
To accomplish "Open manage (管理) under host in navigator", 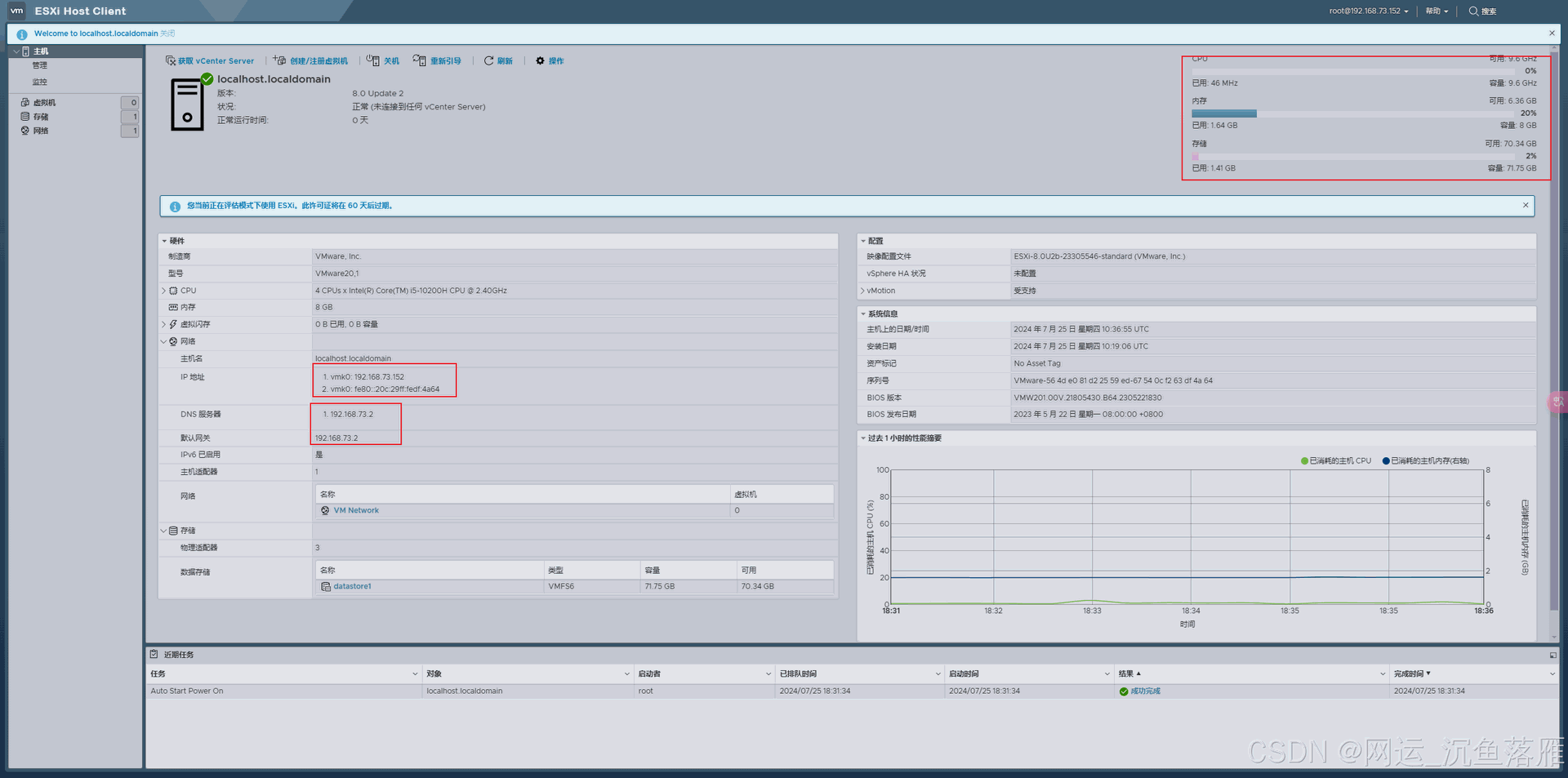I will click(x=40, y=65).
